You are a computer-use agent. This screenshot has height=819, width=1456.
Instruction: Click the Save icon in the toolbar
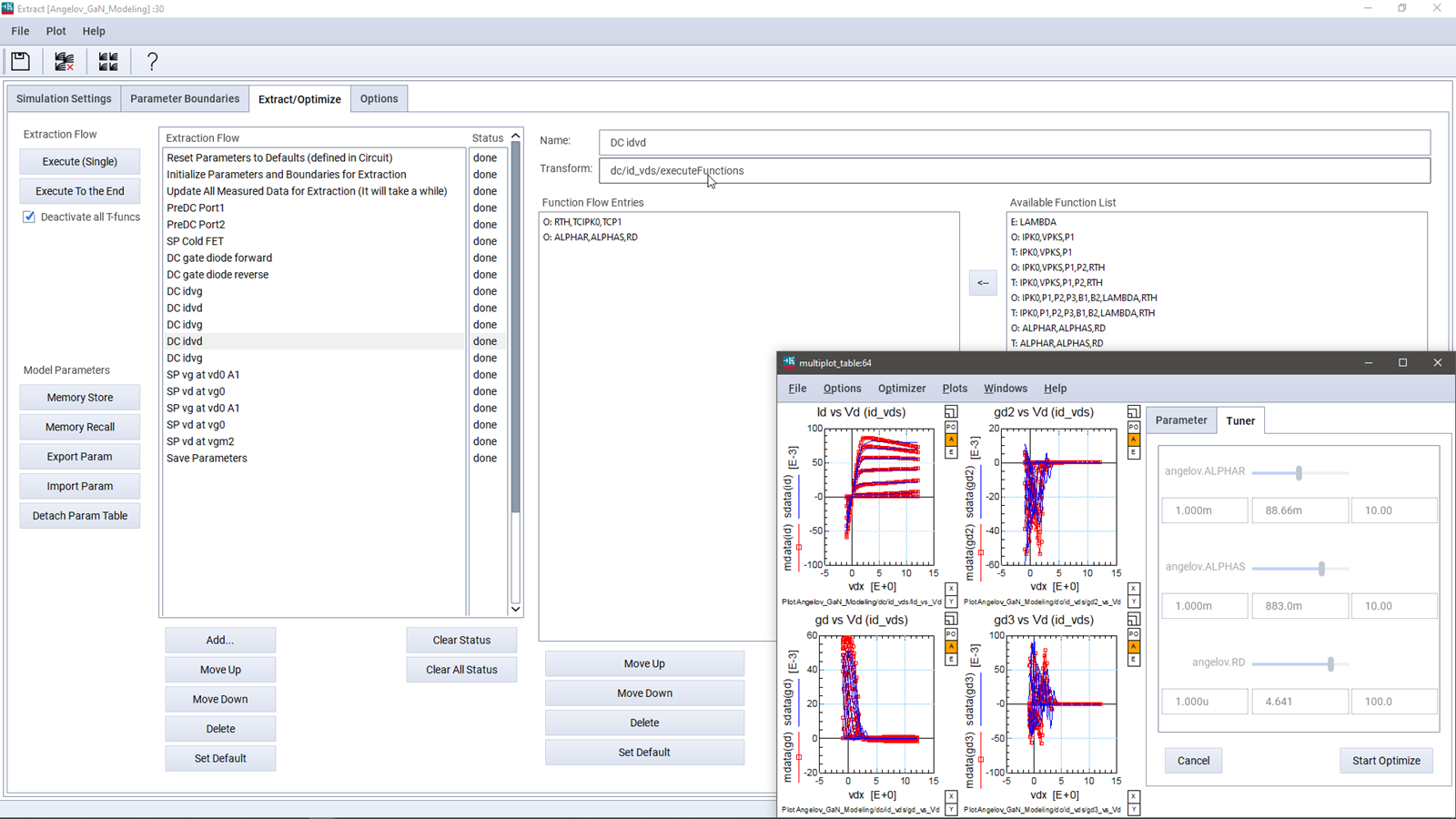pyautogui.click(x=20, y=61)
